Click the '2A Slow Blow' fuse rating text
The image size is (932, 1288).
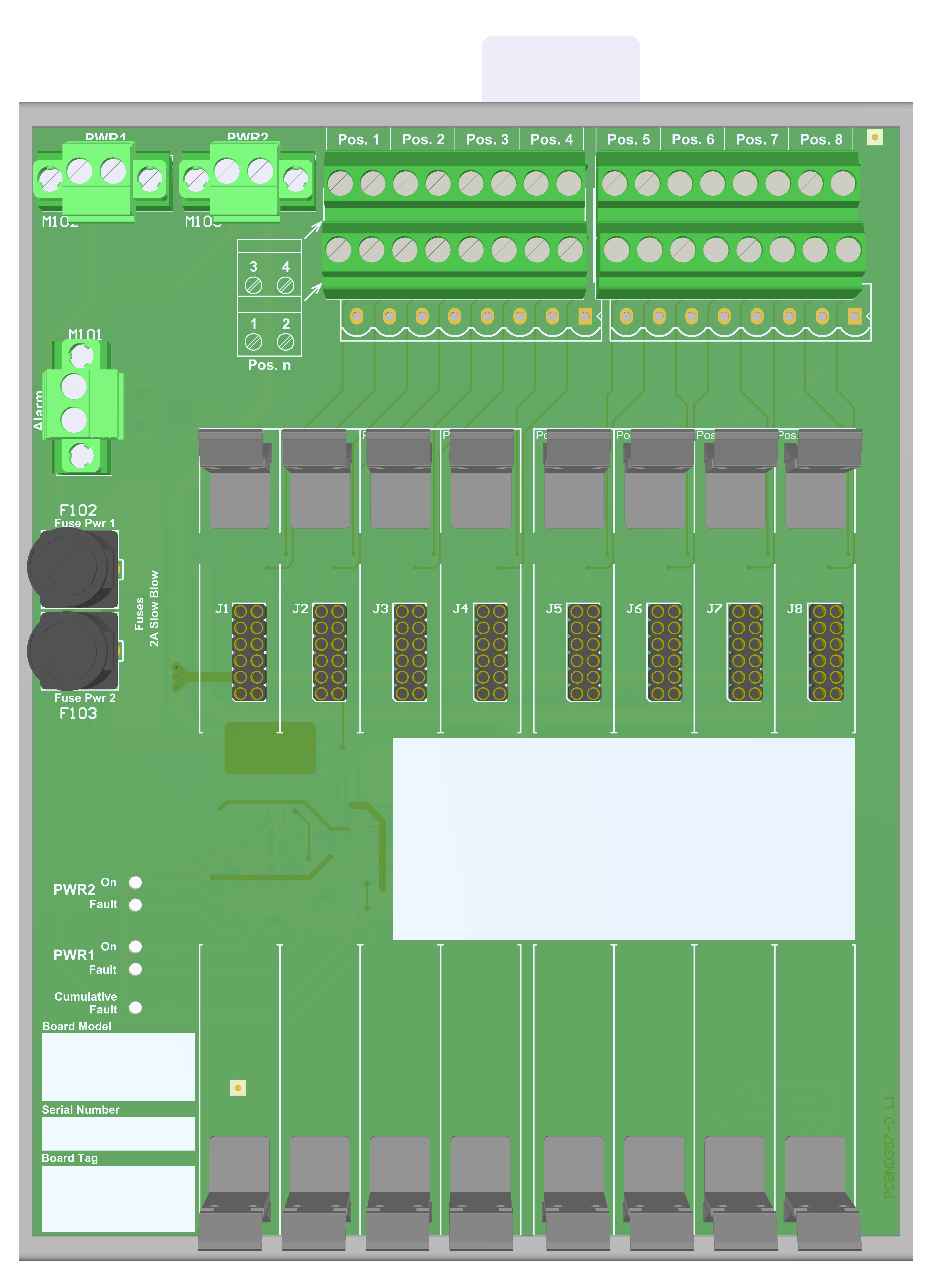click(x=154, y=608)
